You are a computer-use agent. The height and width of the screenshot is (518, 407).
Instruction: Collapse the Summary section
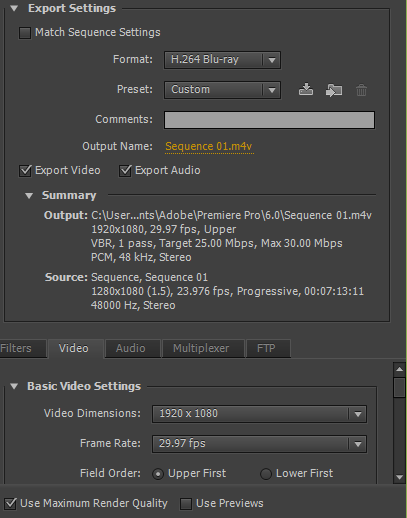tap(29, 196)
